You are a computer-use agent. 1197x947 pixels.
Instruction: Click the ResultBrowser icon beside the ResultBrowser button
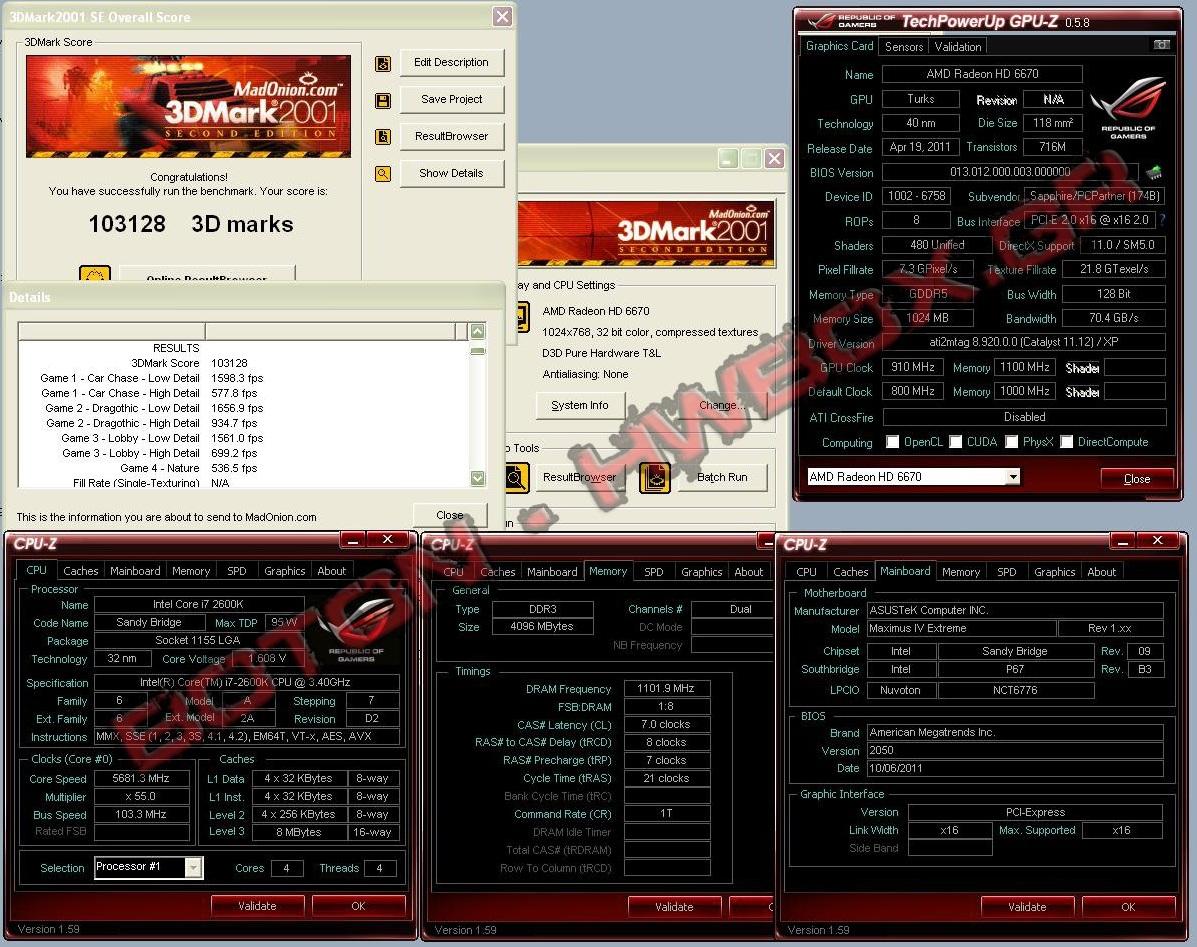click(383, 137)
